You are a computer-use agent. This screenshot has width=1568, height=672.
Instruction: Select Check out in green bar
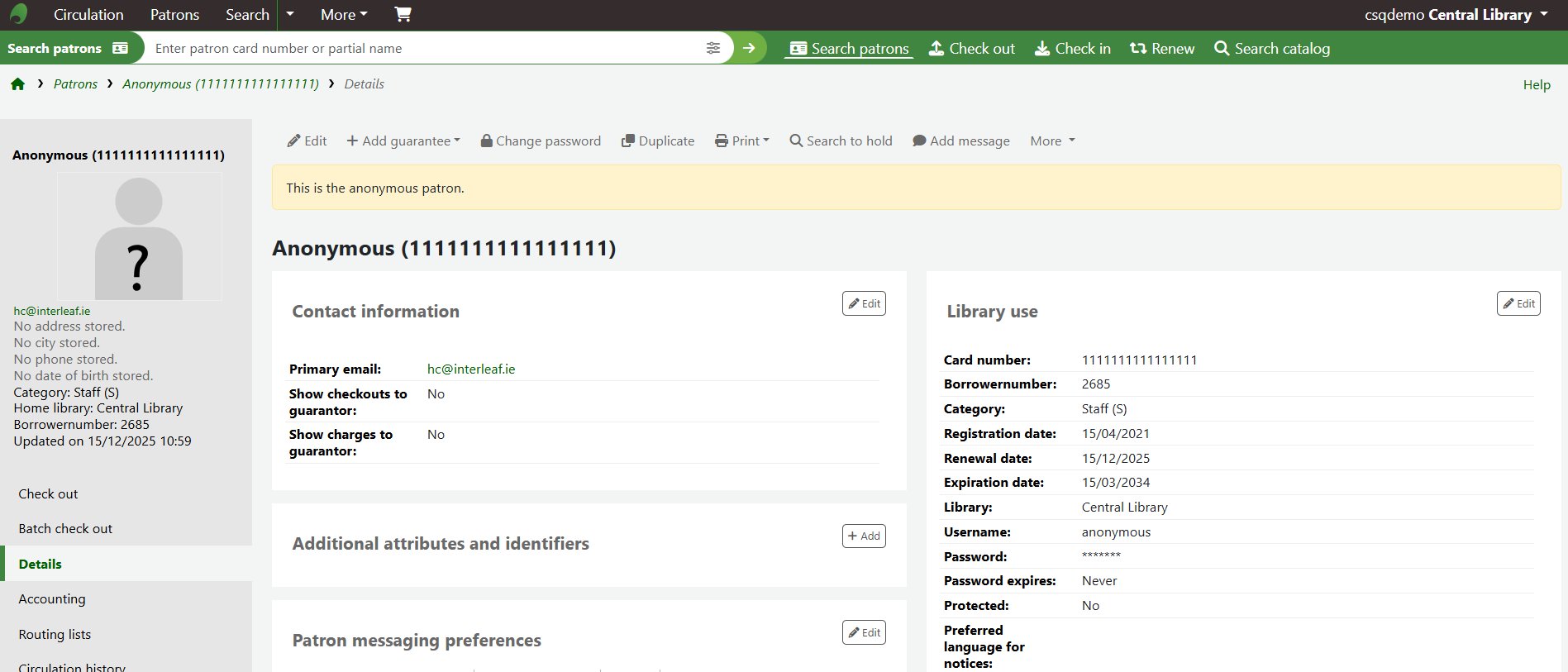(x=972, y=48)
